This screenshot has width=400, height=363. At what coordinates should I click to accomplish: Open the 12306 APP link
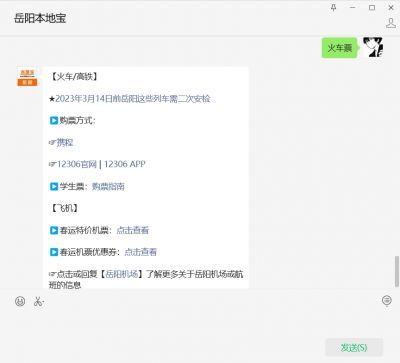click(x=125, y=164)
